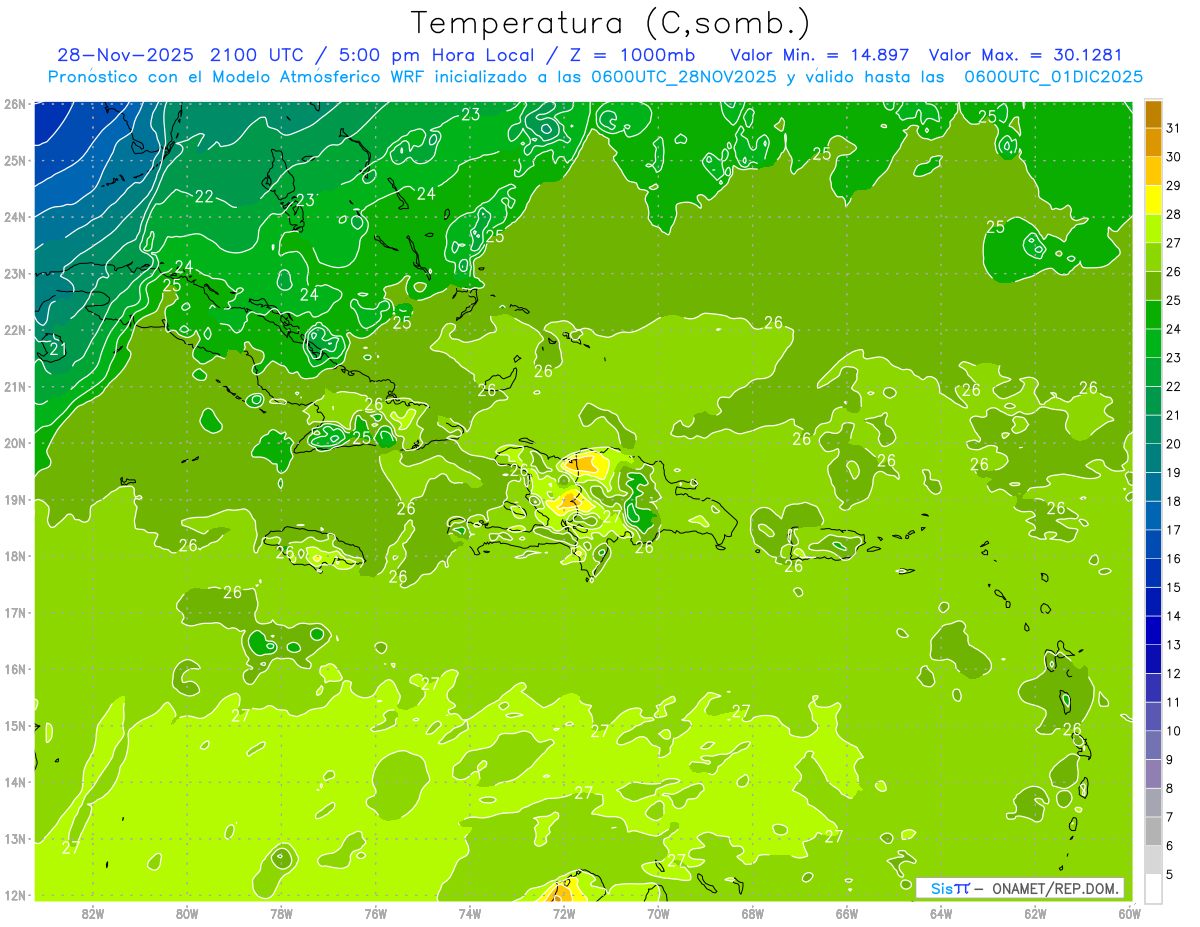Screen dimensions: 1200x927
Task: Click the 12N latitude axis label
Action: click(14, 895)
